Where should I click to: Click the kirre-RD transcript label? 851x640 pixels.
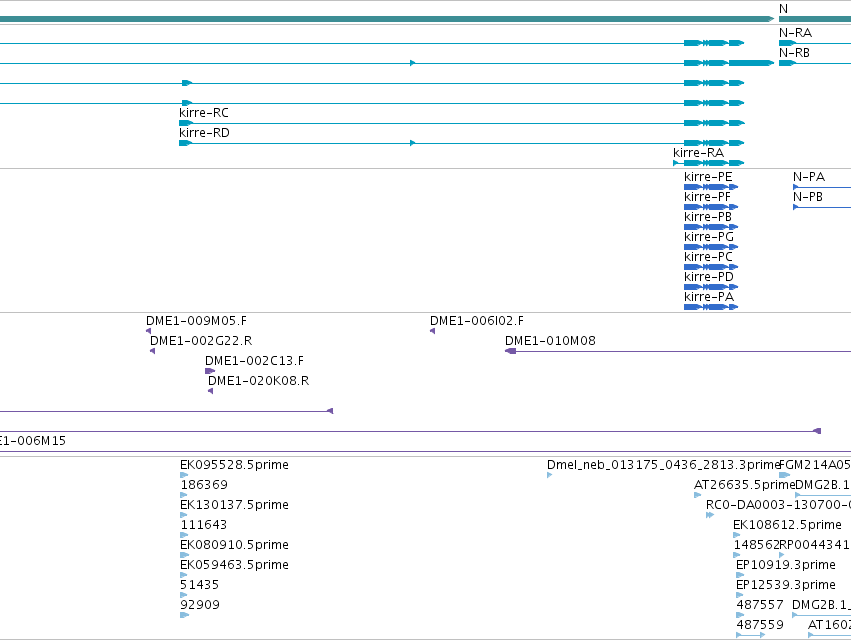204,132
